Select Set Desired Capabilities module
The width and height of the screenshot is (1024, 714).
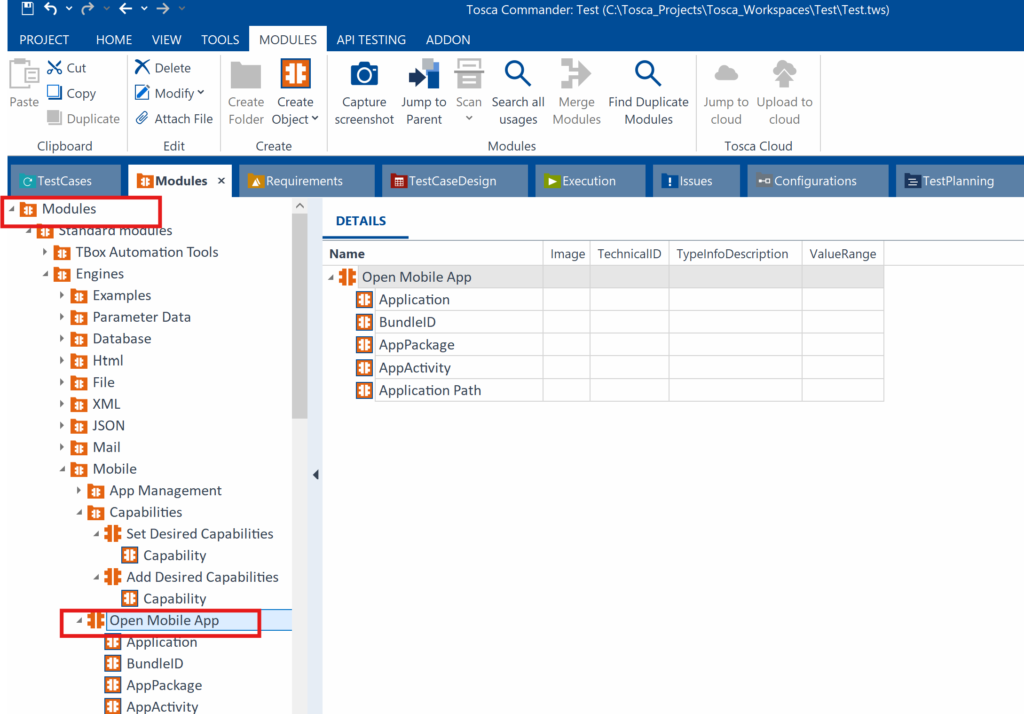(x=199, y=534)
